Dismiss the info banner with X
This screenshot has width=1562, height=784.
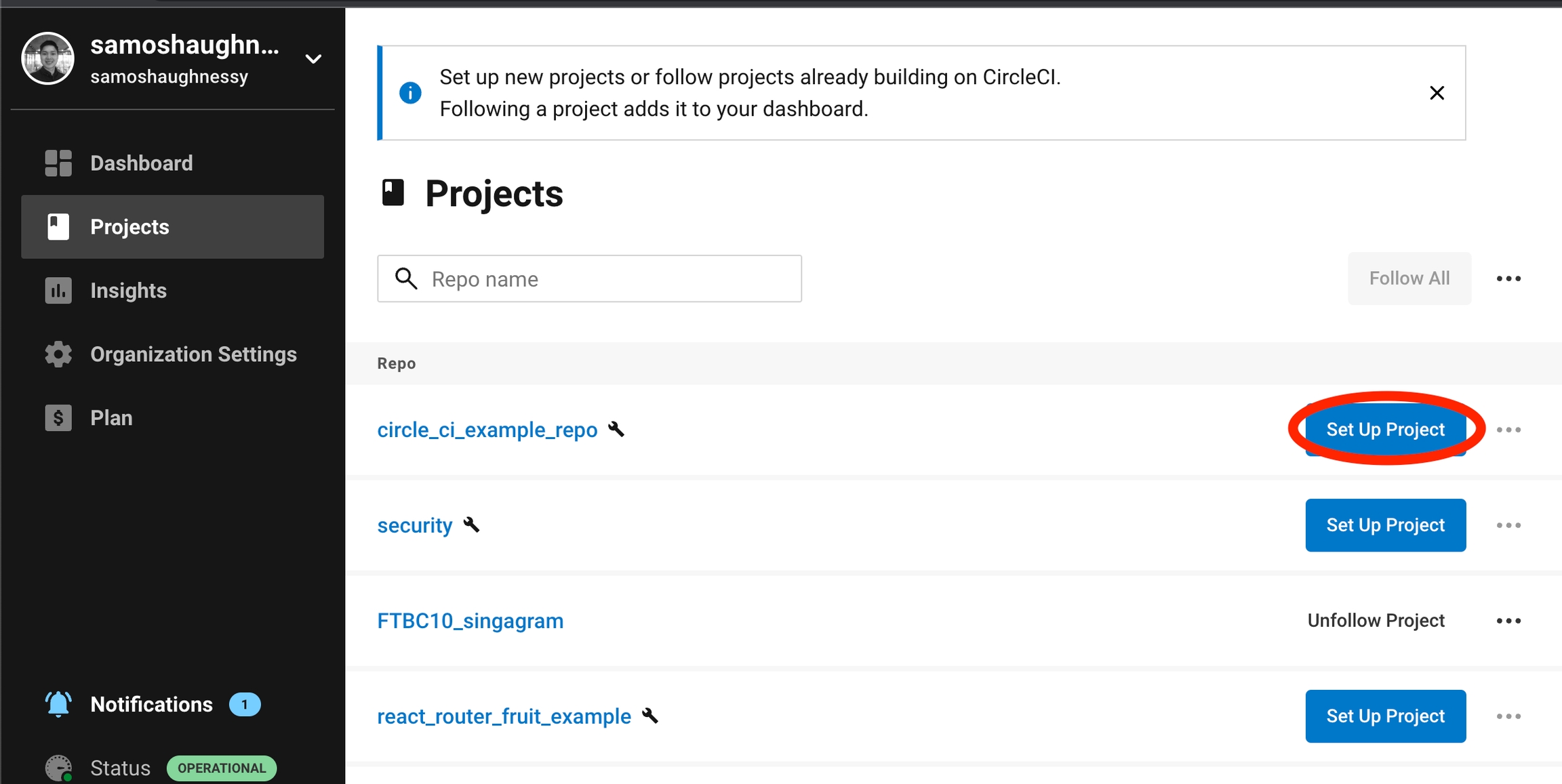point(1437,93)
